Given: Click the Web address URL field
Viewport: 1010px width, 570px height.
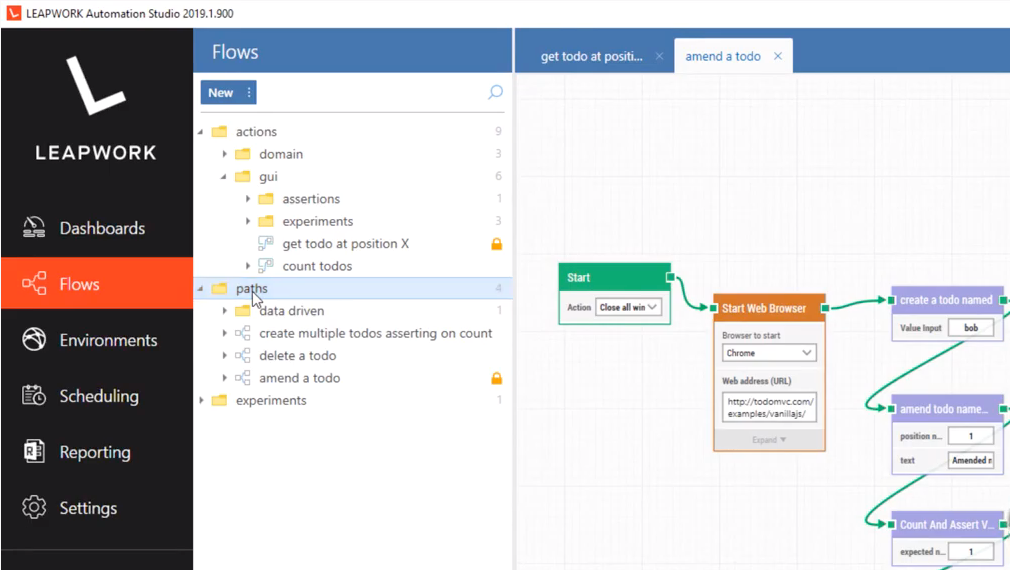Looking at the screenshot, I should [x=768, y=407].
